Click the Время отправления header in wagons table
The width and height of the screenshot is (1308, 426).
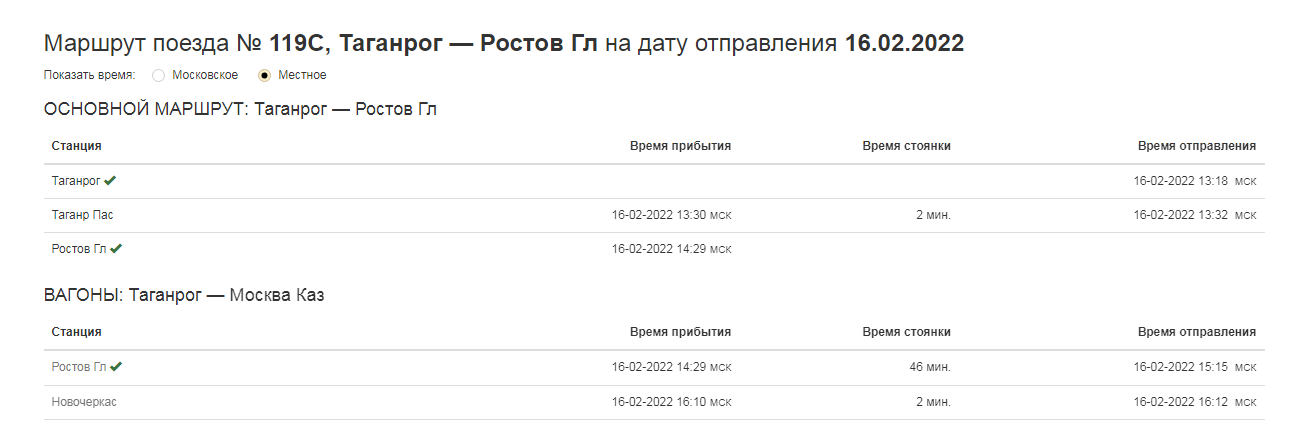[1196, 332]
